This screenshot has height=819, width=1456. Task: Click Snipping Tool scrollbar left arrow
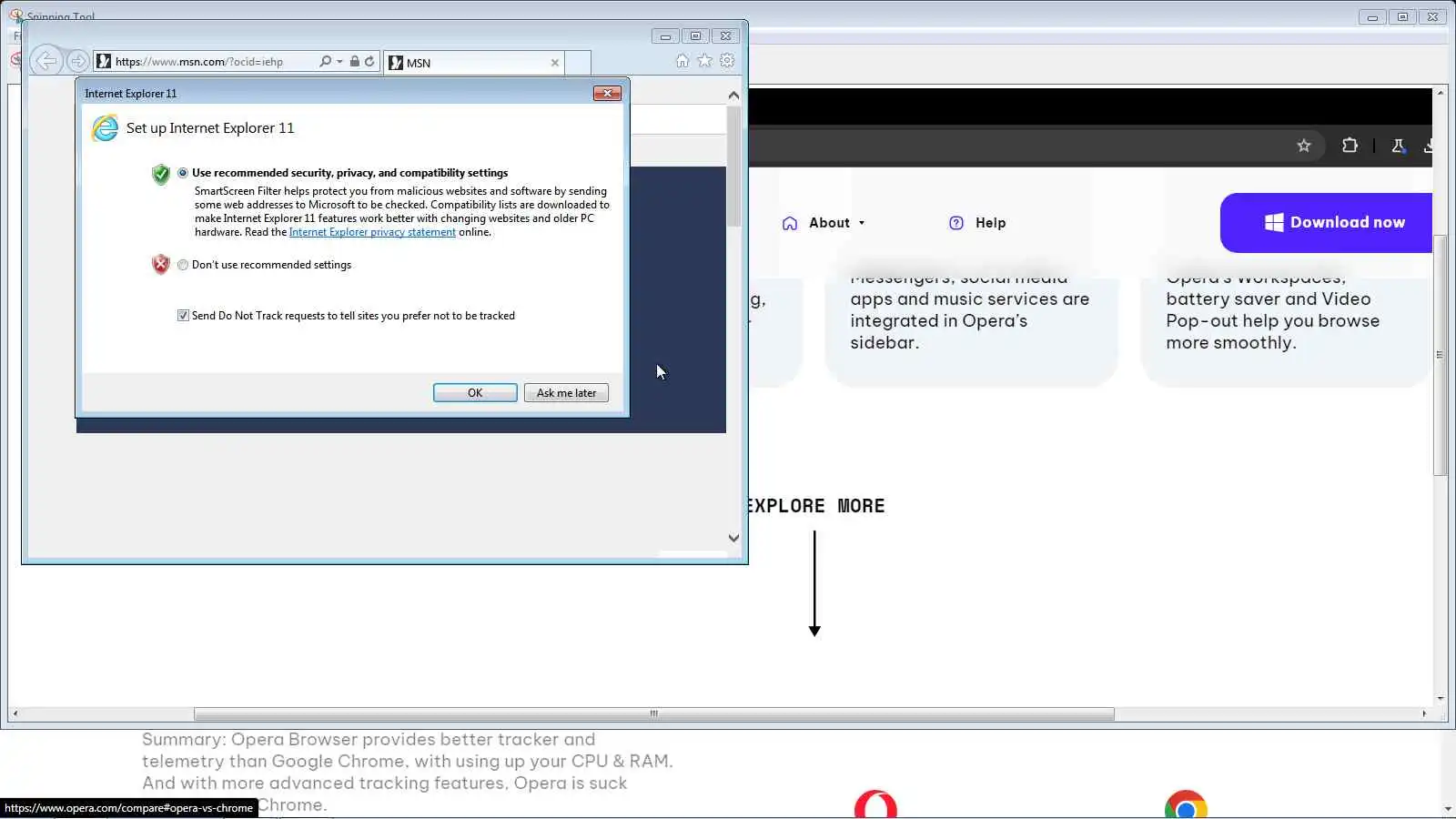(x=15, y=714)
